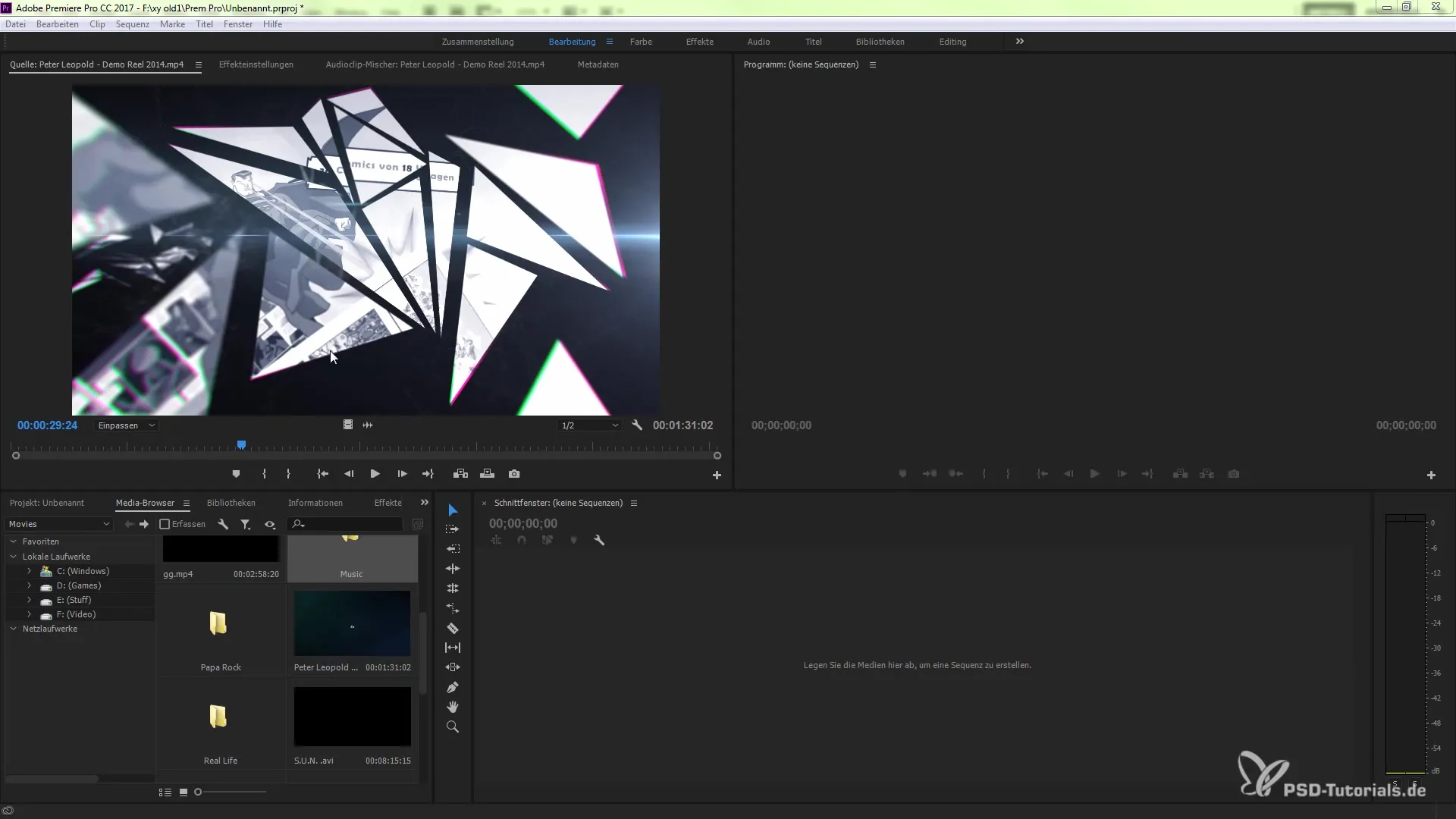Screen dimensions: 1456x819
Task: Step back one frame in Source monitor
Action: point(349,474)
